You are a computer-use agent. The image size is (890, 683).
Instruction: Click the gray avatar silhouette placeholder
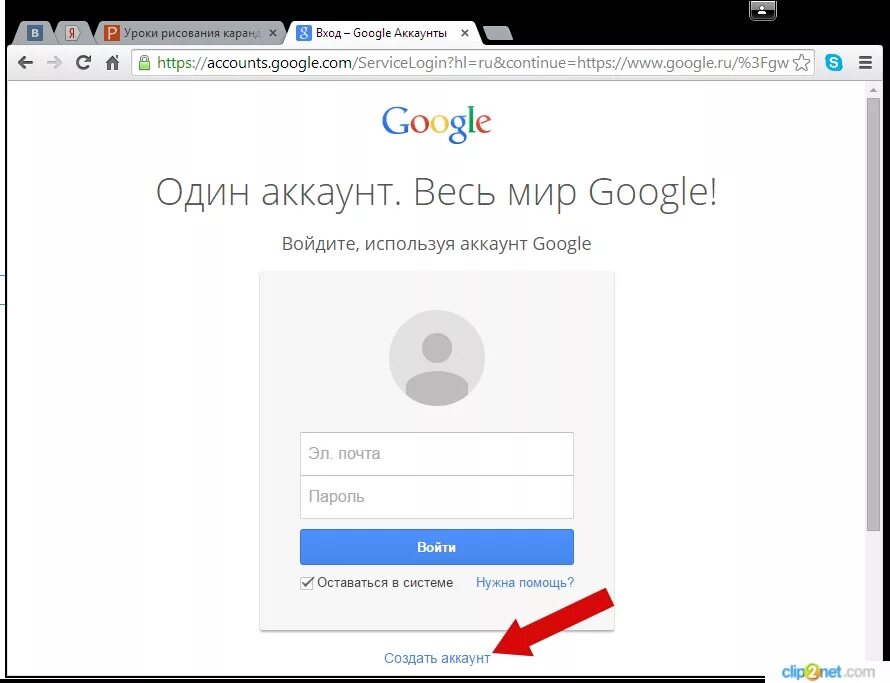coord(436,357)
